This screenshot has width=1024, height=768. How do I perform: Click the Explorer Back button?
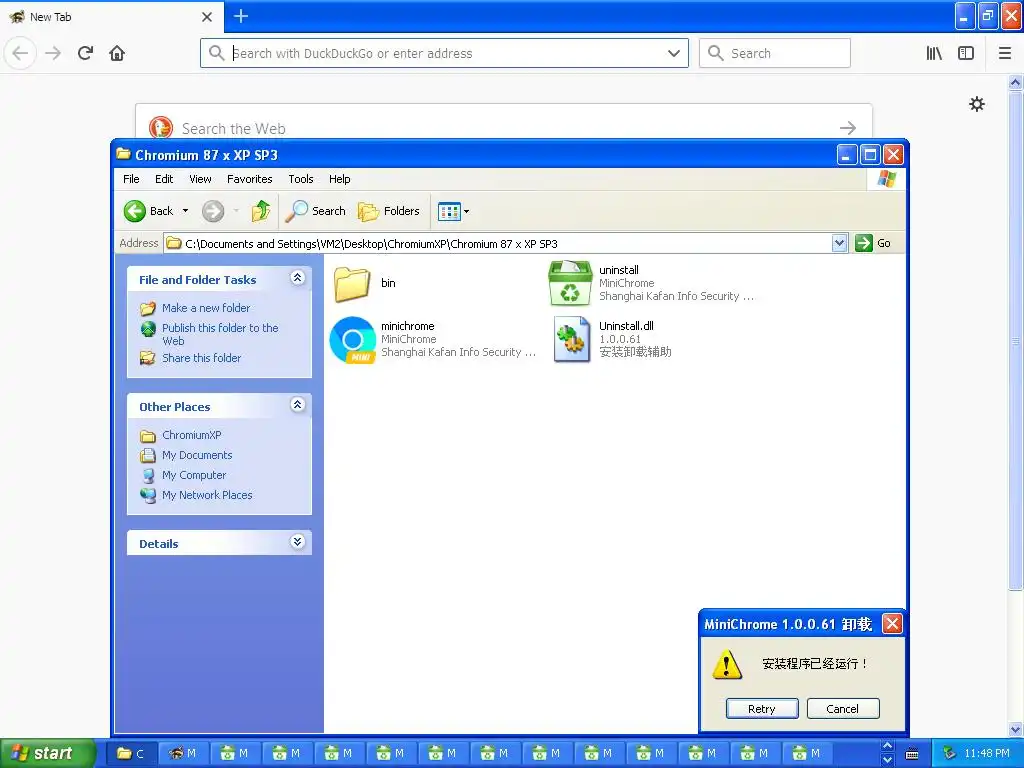(x=149, y=211)
